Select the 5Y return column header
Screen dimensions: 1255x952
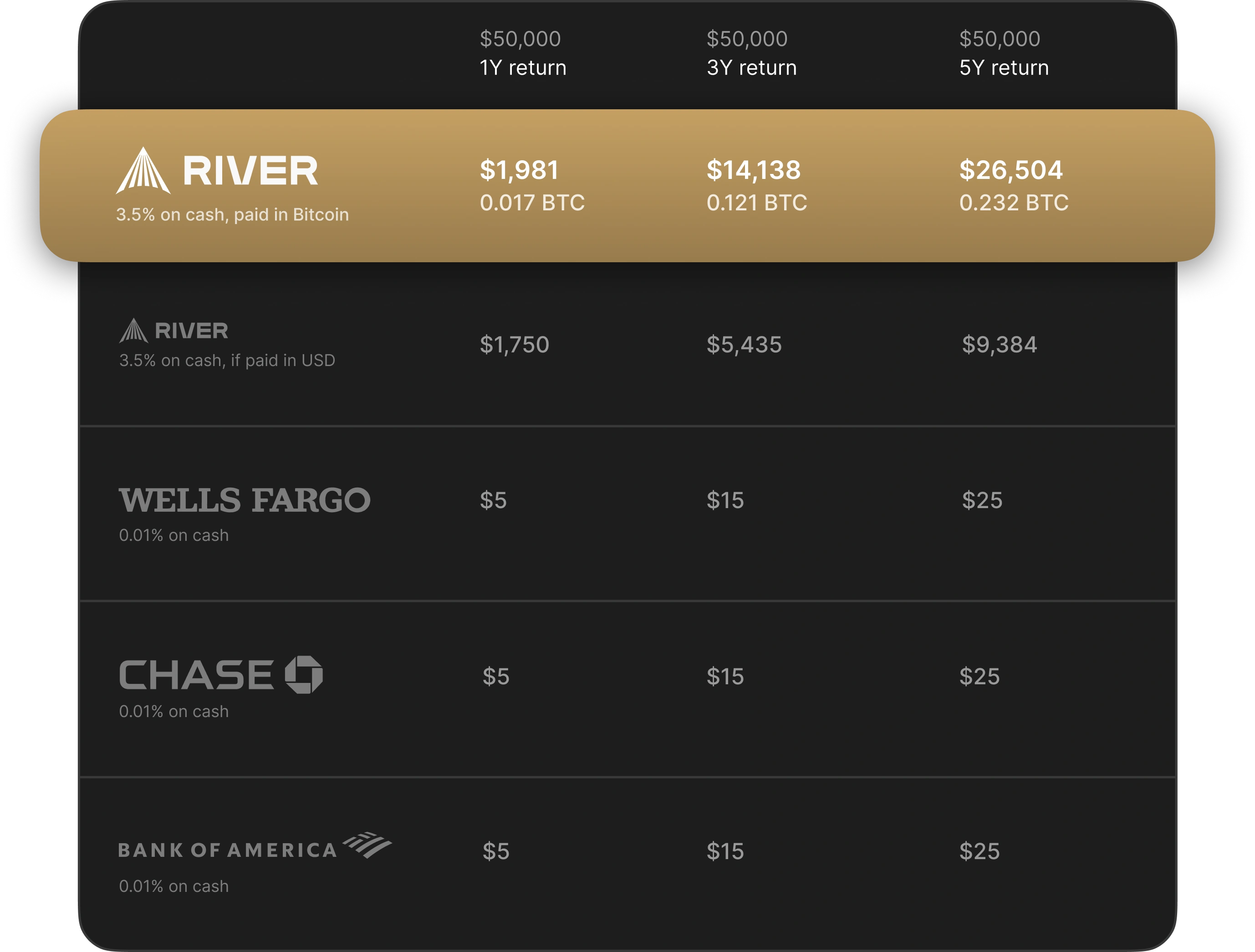click(x=1004, y=67)
